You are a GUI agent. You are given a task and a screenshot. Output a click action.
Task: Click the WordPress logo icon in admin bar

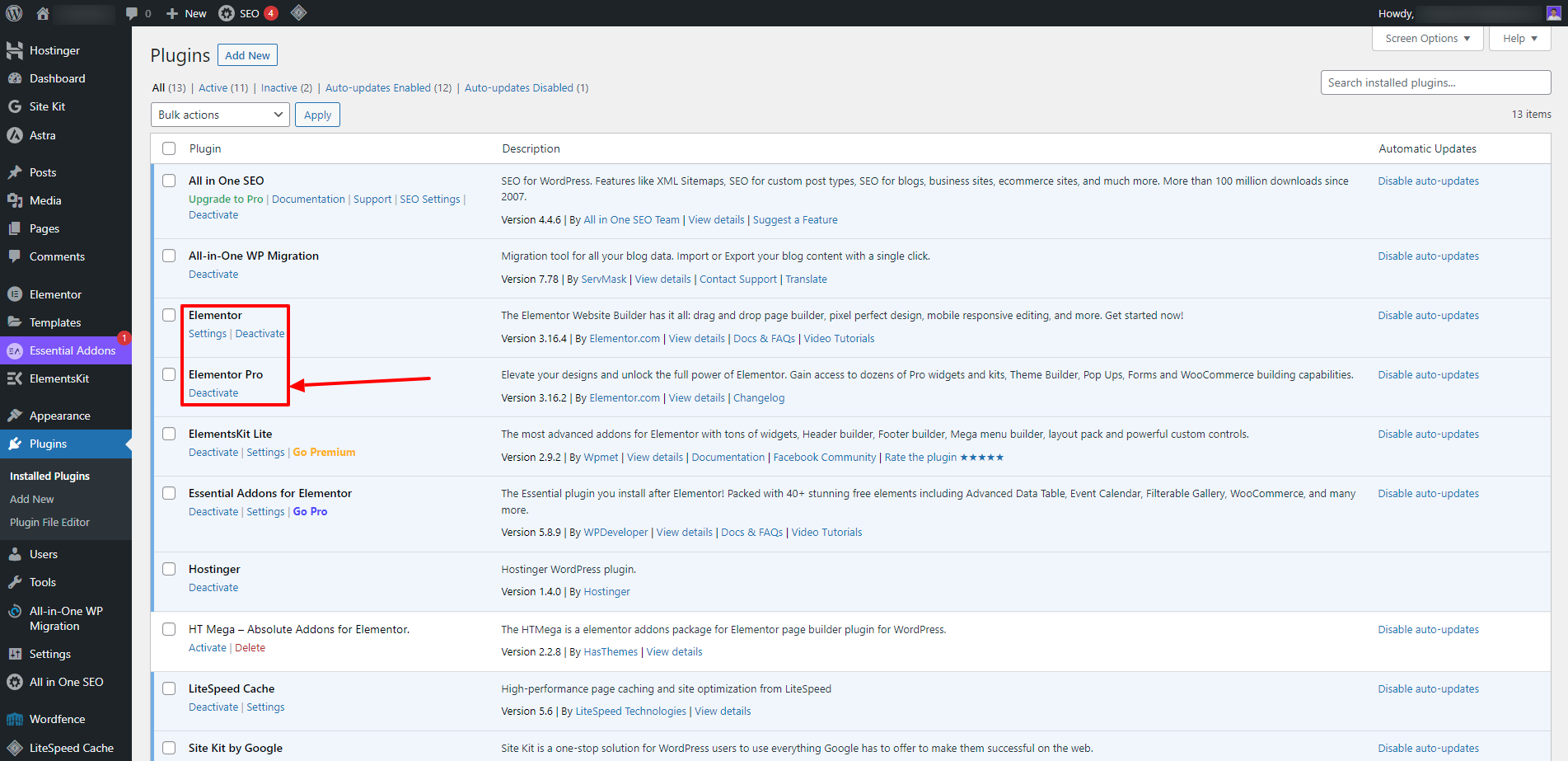pos(14,13)
